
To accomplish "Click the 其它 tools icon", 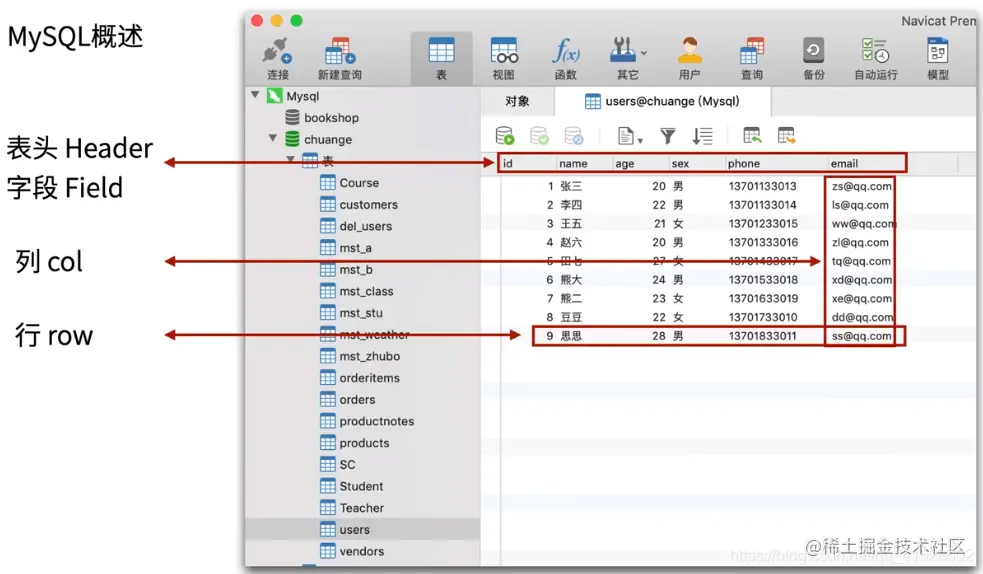I will point(623,50).
